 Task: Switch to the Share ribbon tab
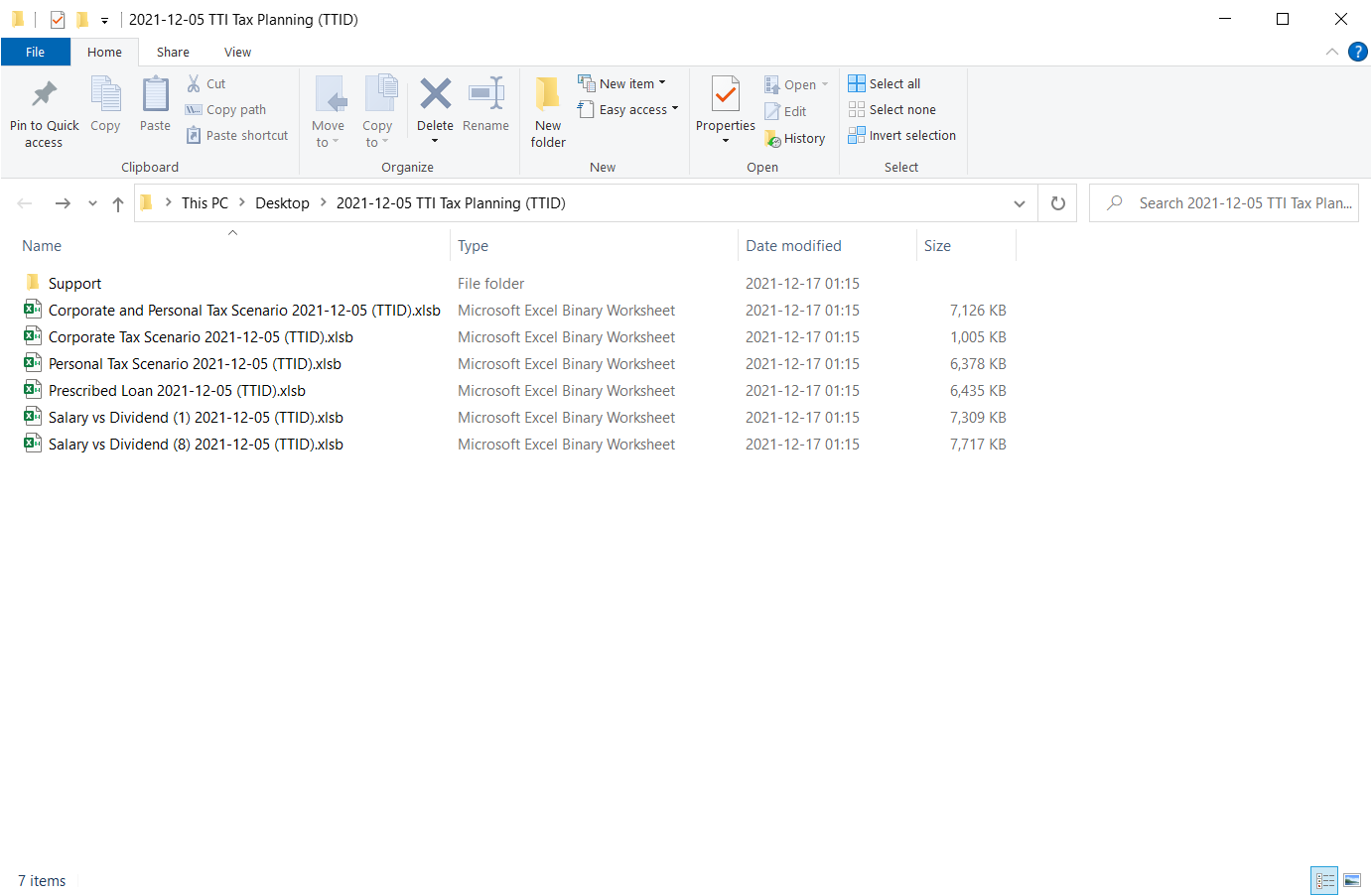click(x=173, y=53)
